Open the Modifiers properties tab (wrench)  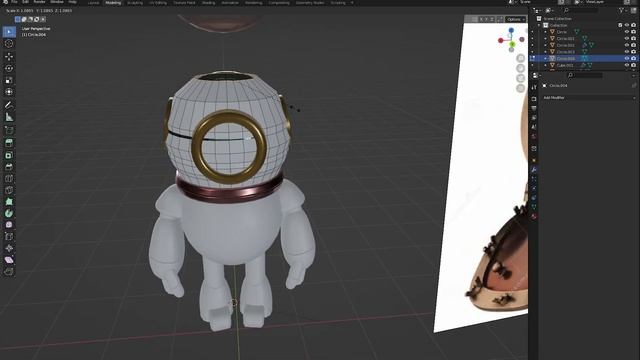pos(534,169)
